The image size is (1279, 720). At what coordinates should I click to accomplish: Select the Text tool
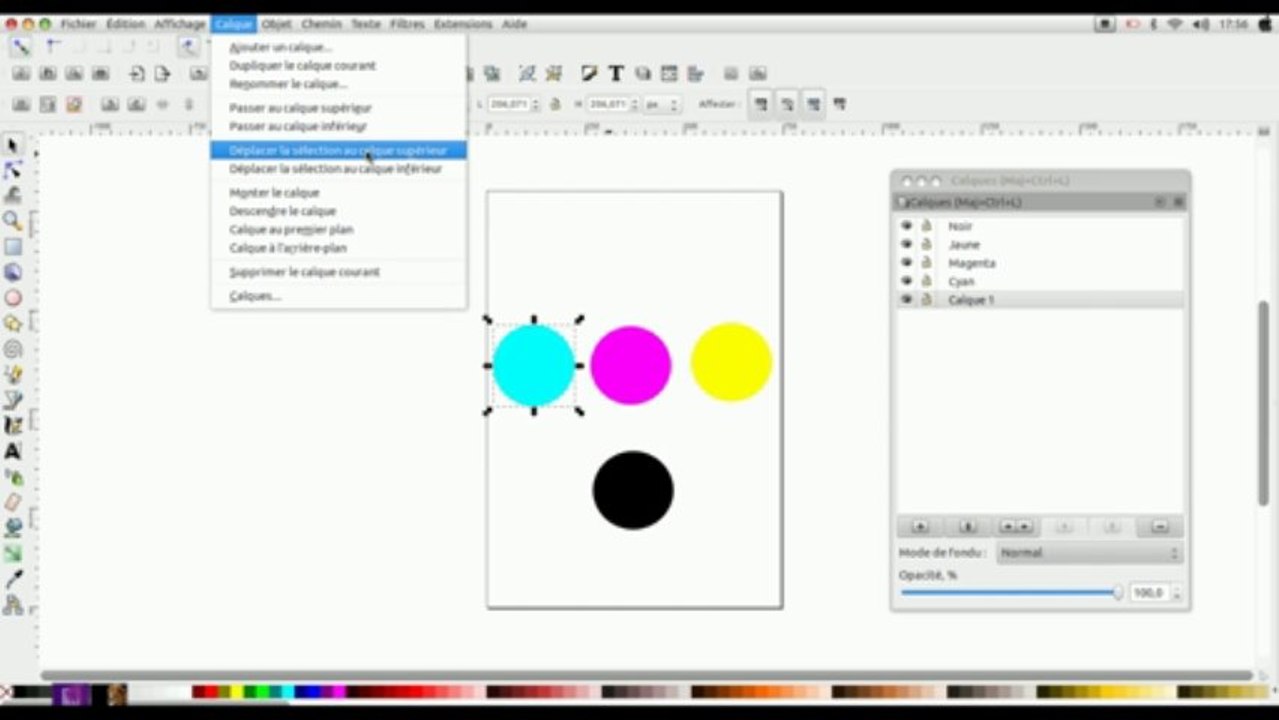[x=13, y=451]
